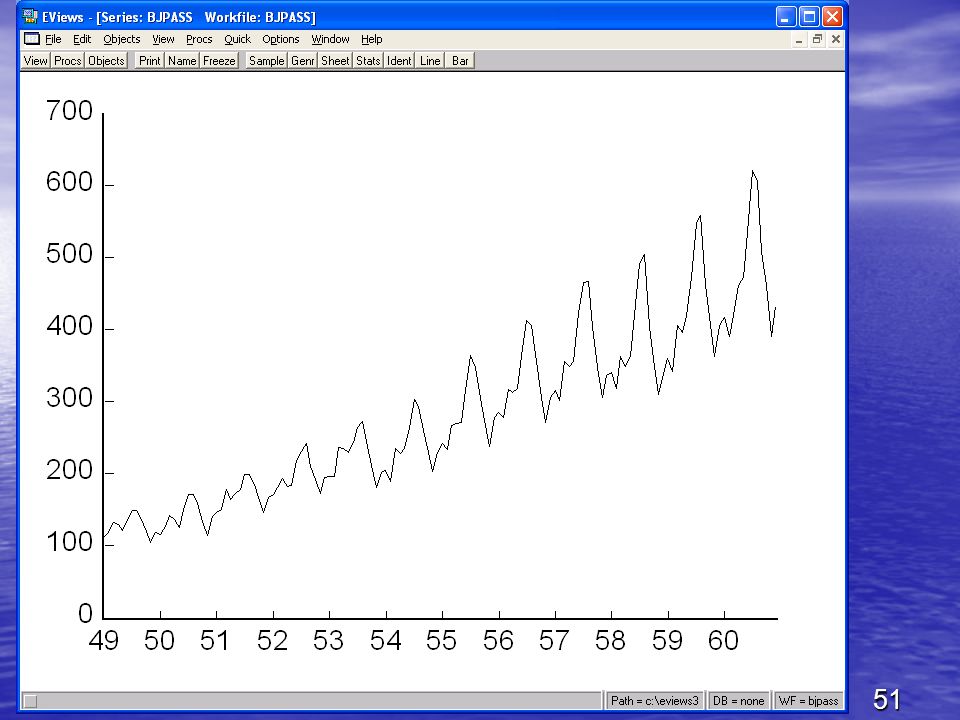Minimize the inner series window
The height and width of the screenshot is (720, 960).
798,40
